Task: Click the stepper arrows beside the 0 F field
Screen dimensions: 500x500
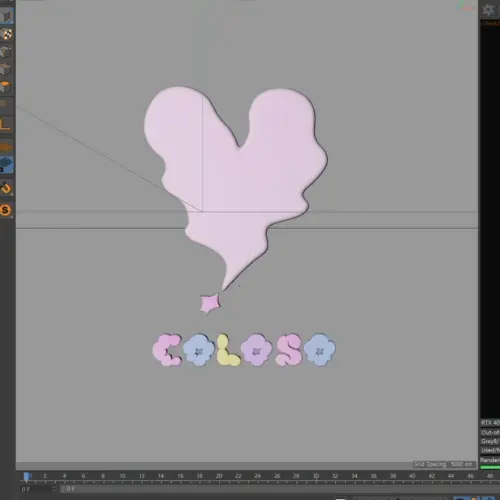Action: click(54, 489)
